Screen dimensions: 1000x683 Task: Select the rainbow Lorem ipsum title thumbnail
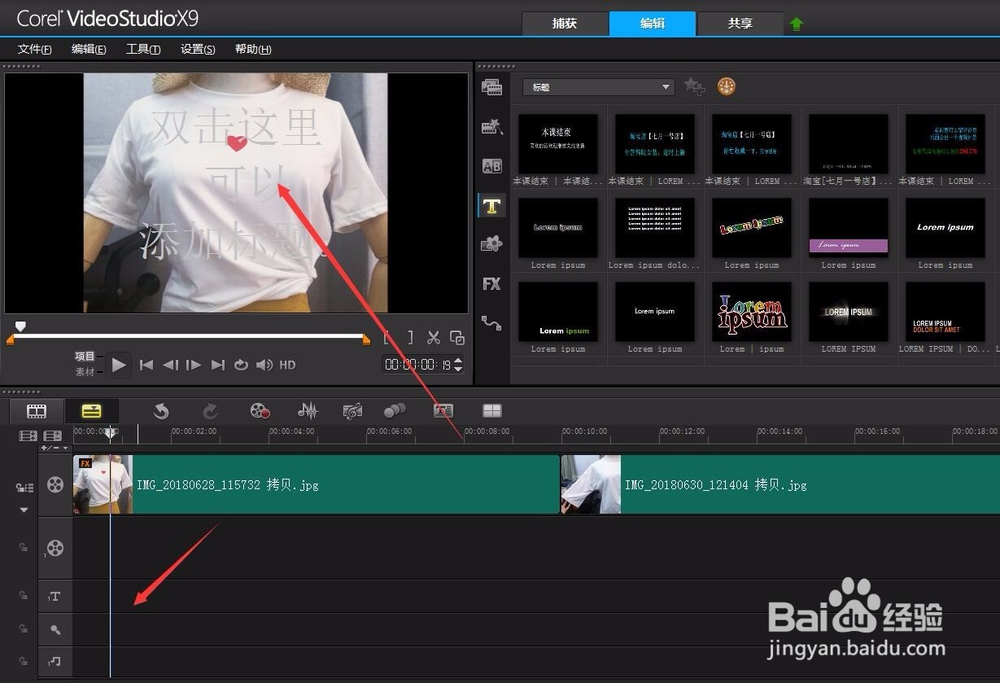coord(752,227)
